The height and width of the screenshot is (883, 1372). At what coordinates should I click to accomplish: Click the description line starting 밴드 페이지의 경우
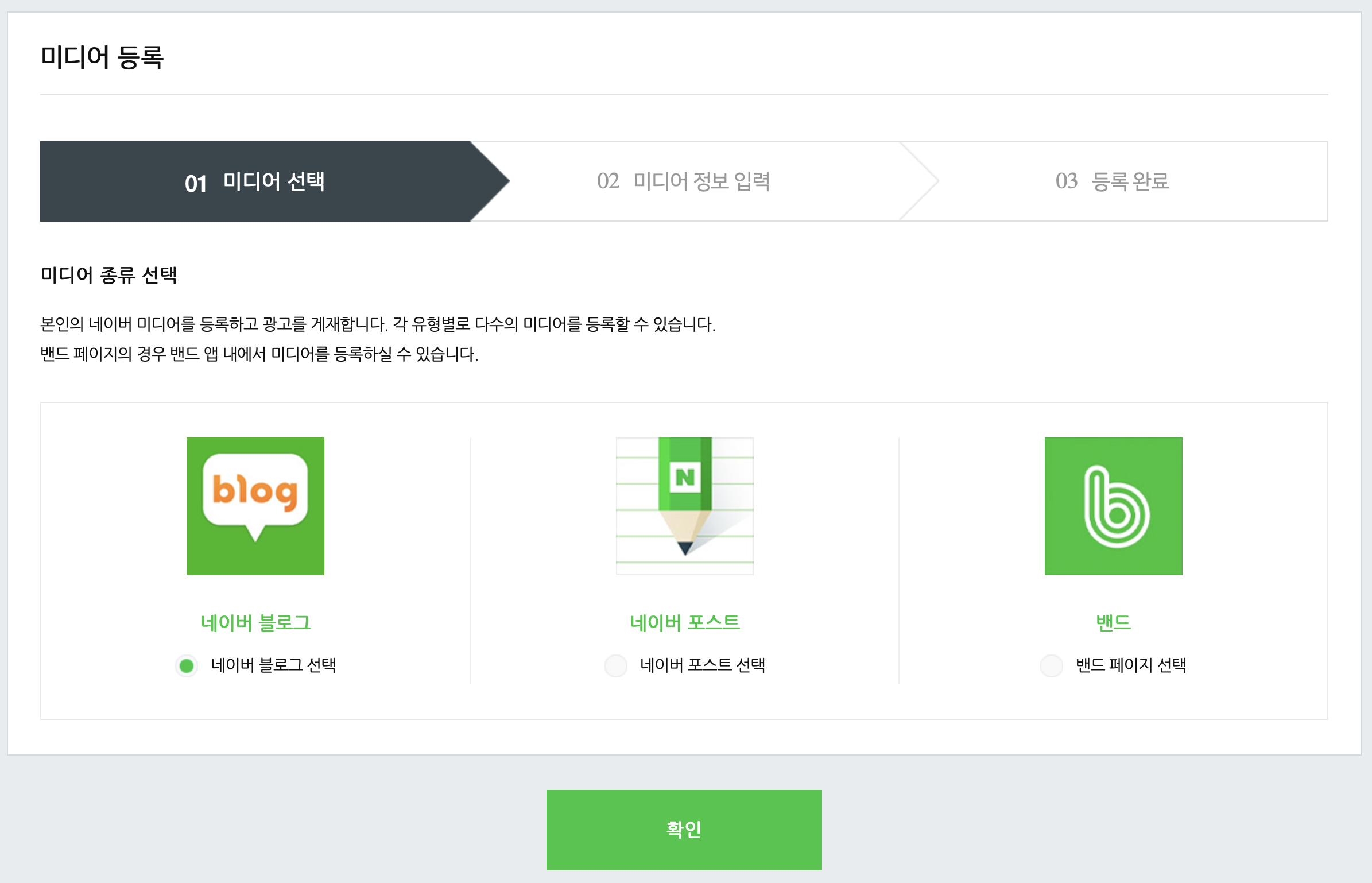click(x=259, y=354)
